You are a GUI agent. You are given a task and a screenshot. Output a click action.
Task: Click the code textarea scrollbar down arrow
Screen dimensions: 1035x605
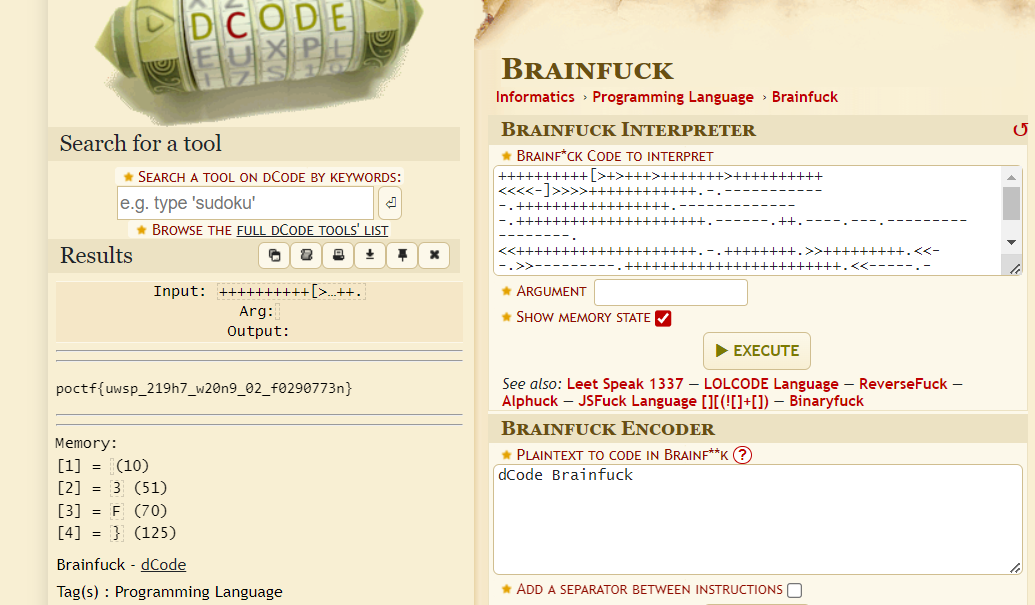point(1011,243)
